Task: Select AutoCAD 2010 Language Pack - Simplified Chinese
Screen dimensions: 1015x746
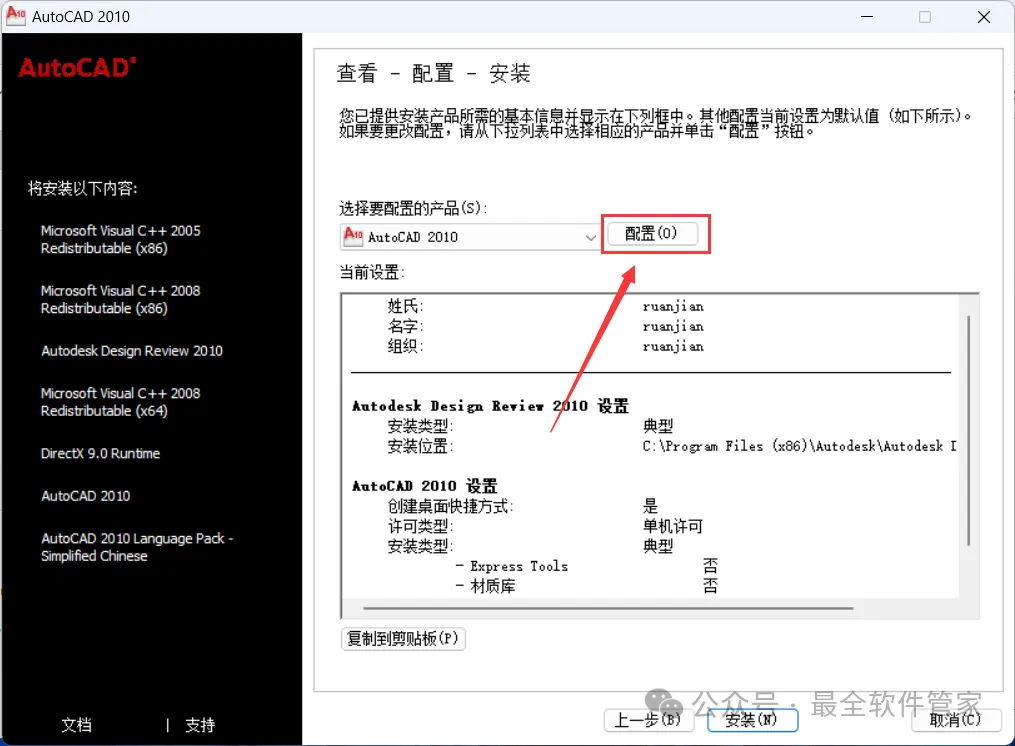Action: pos(137,547)
